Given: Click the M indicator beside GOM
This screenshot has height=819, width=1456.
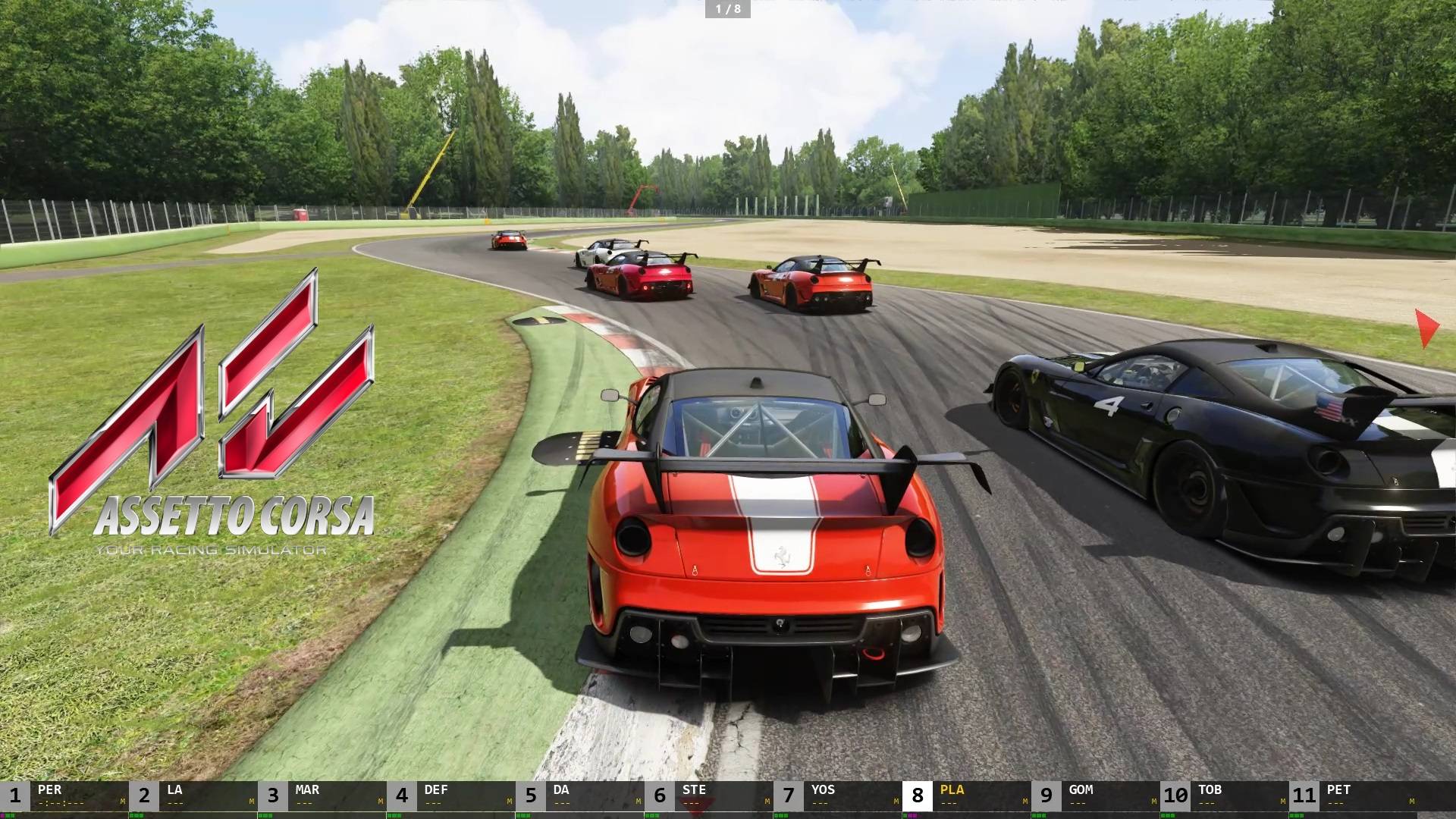Looking at the screenshot, I should pyautogui.click(x=1153, y=801).
